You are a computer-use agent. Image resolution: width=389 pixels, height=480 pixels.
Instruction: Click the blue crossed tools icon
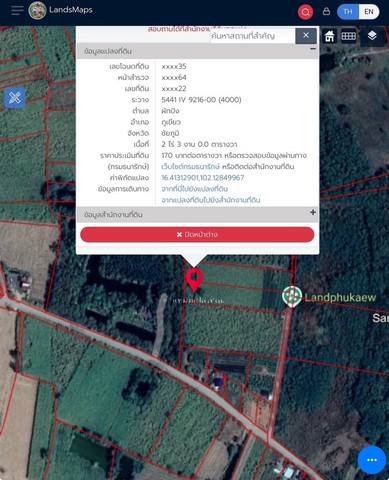15,98
